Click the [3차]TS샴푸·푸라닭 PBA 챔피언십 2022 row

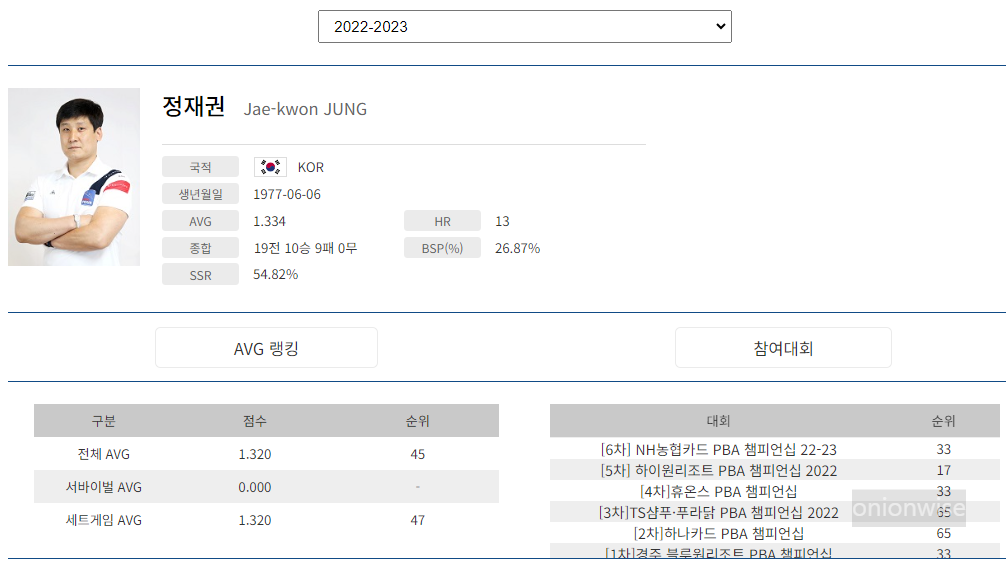point(774,512)
